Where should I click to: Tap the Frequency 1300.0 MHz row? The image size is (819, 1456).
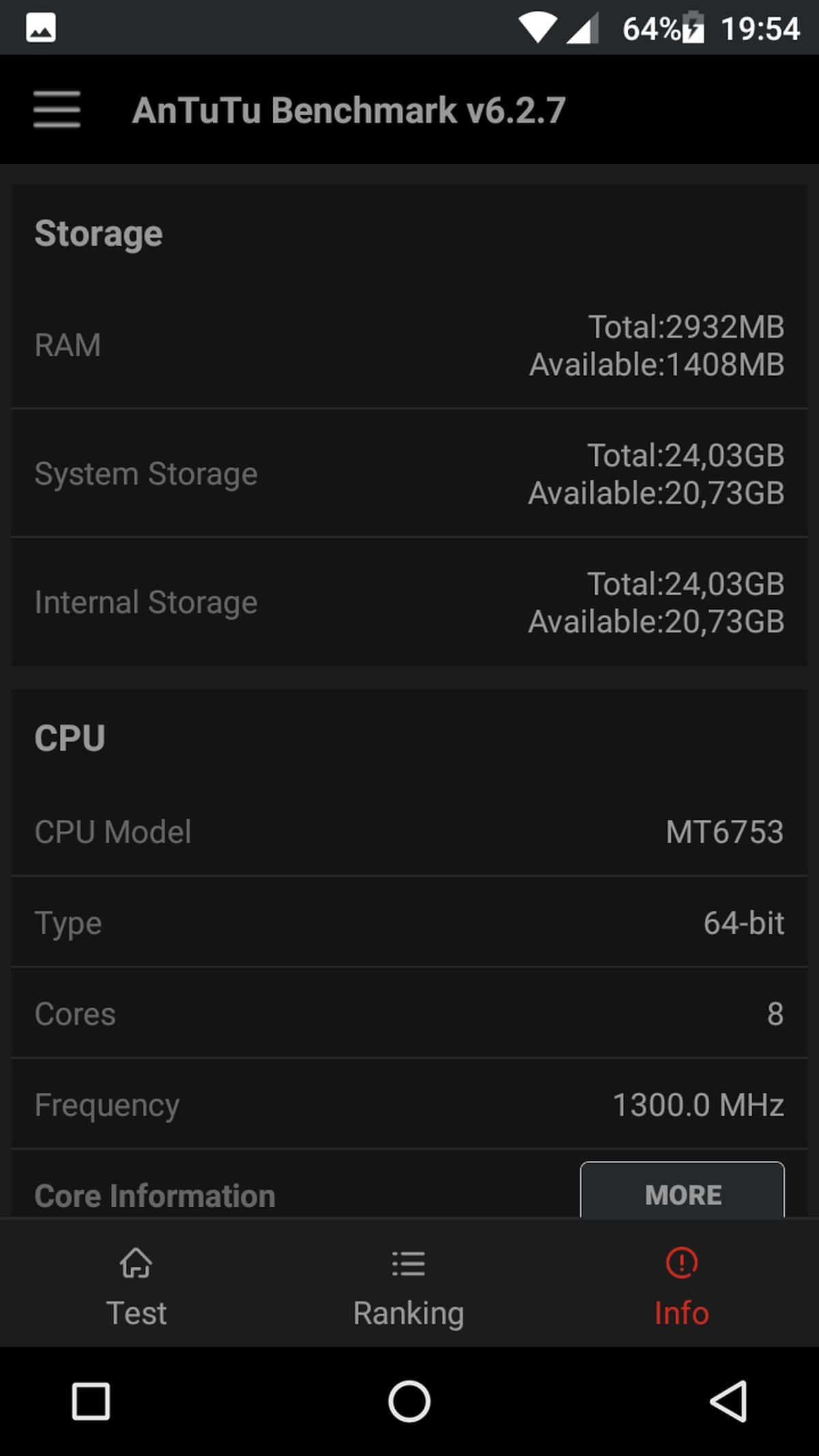(409, 1104)
